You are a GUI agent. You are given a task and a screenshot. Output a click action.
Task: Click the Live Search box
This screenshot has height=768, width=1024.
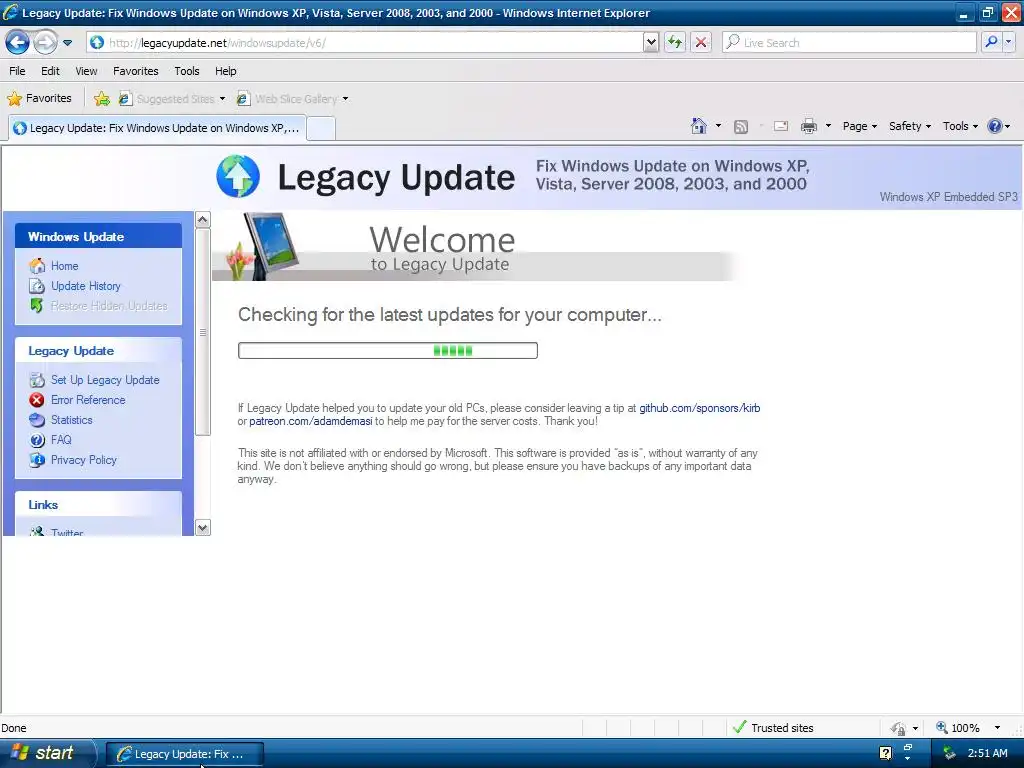(x=849, y=43)
